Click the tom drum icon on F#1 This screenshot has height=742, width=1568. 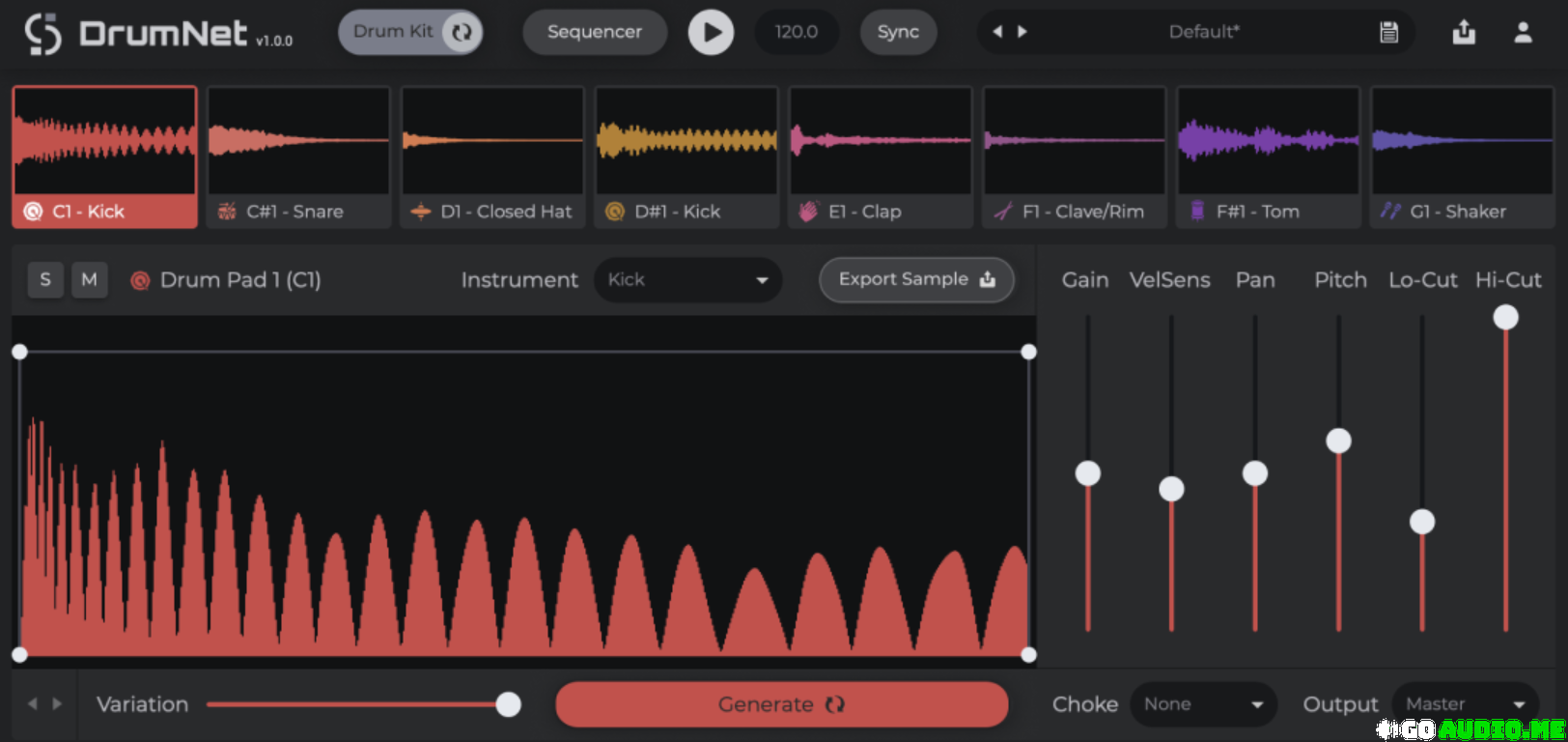pos(1197,211)
